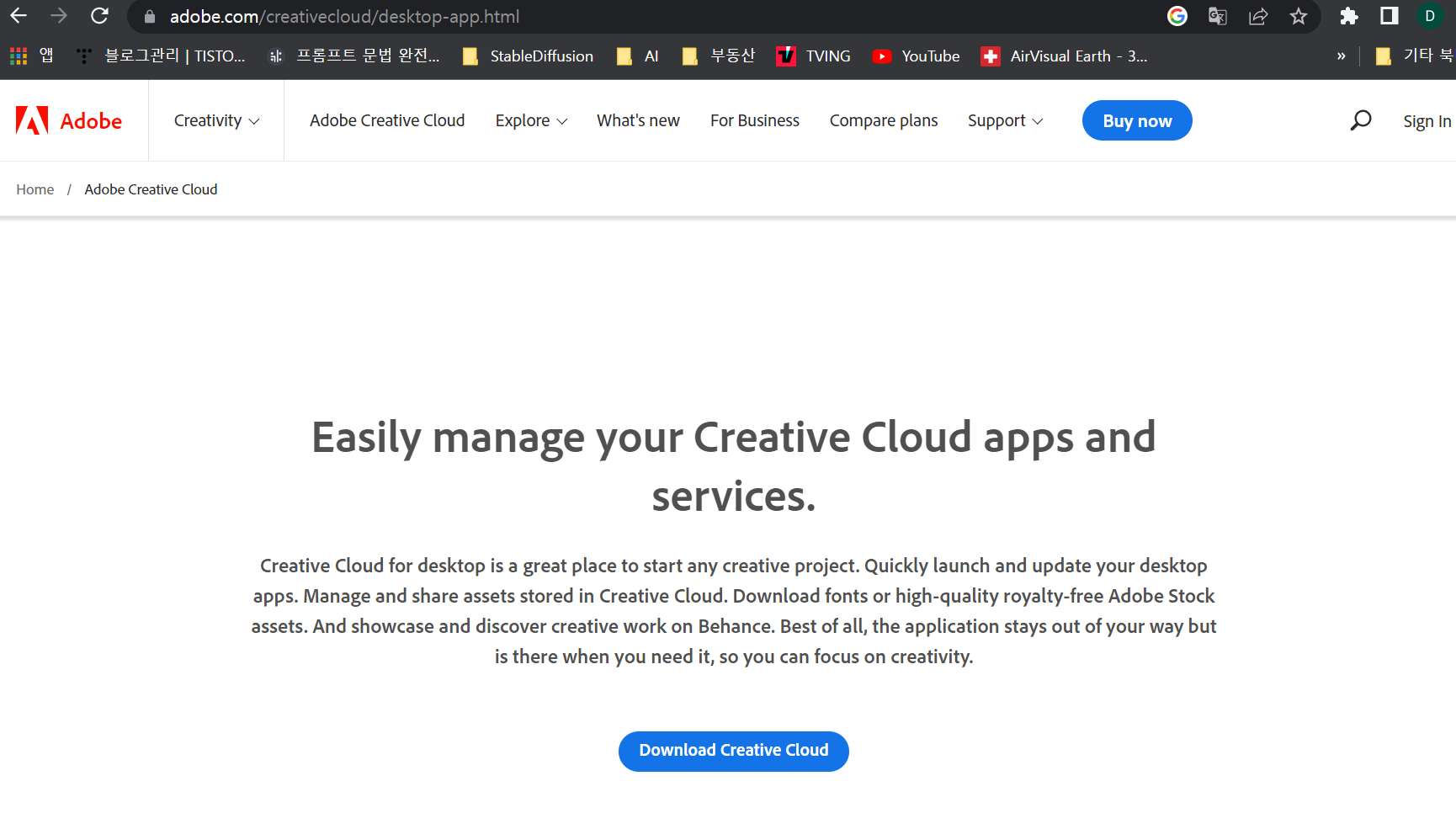Toggle the browser side panel icon
Image resolution: width=1456 pixels, height=829 pixels.
coord(1390,16)
